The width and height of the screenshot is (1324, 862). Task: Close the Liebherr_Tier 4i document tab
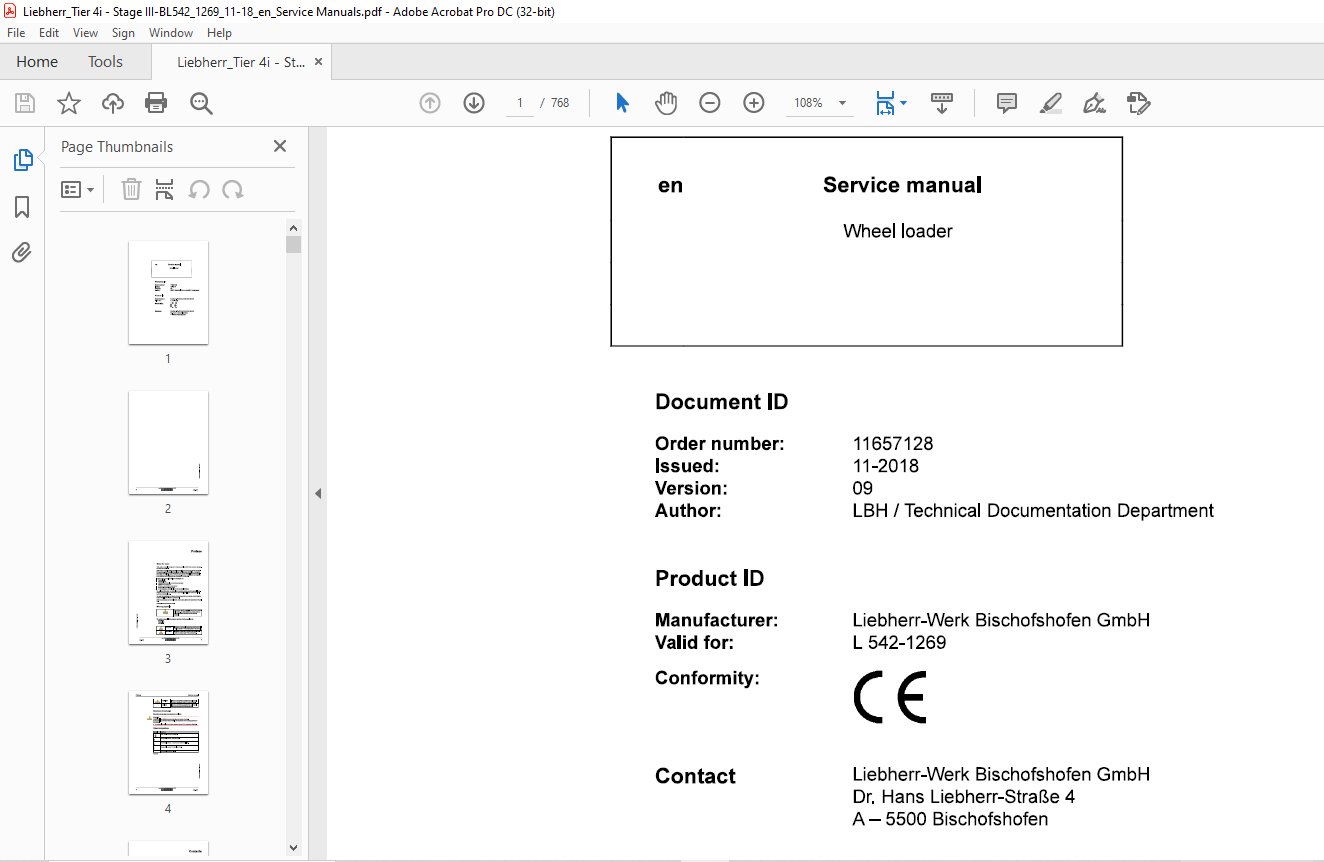click(318, 62)
